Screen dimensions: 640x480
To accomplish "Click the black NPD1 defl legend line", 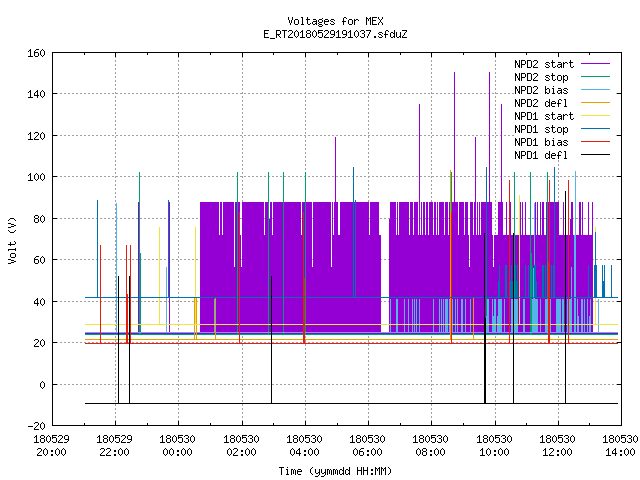I will pos(595,155).
